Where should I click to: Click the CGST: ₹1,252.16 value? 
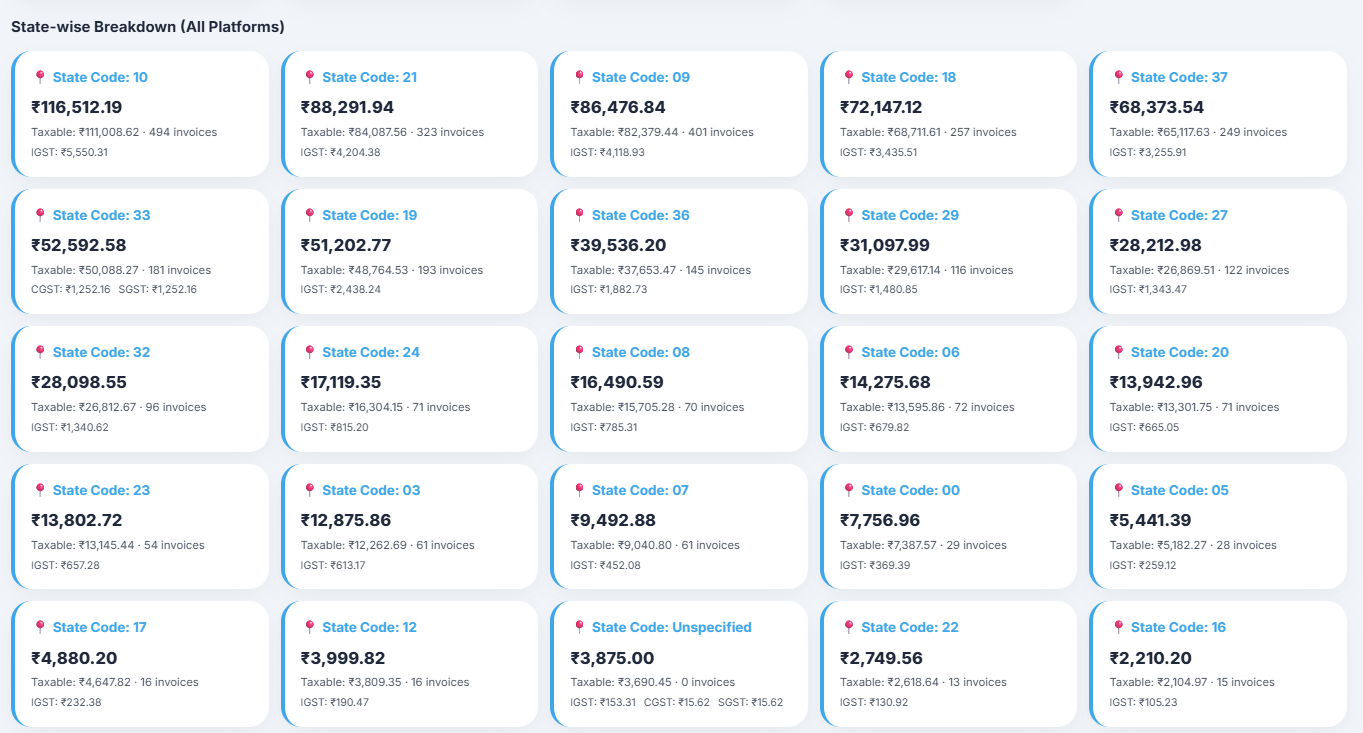(71, 290)
